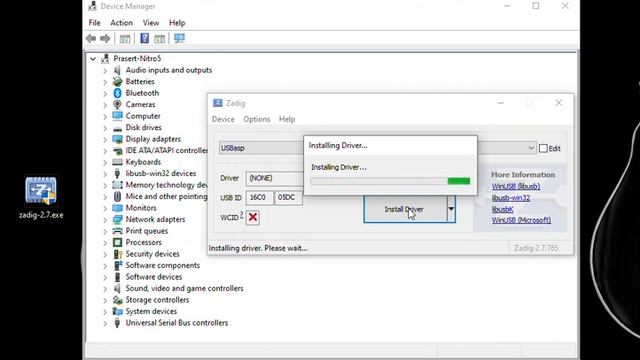This screenshot has width=640, height=360.
Task: Toggle the Edit checkbox in Zadig
Action: pyautogui.click(x=543, y=148)
